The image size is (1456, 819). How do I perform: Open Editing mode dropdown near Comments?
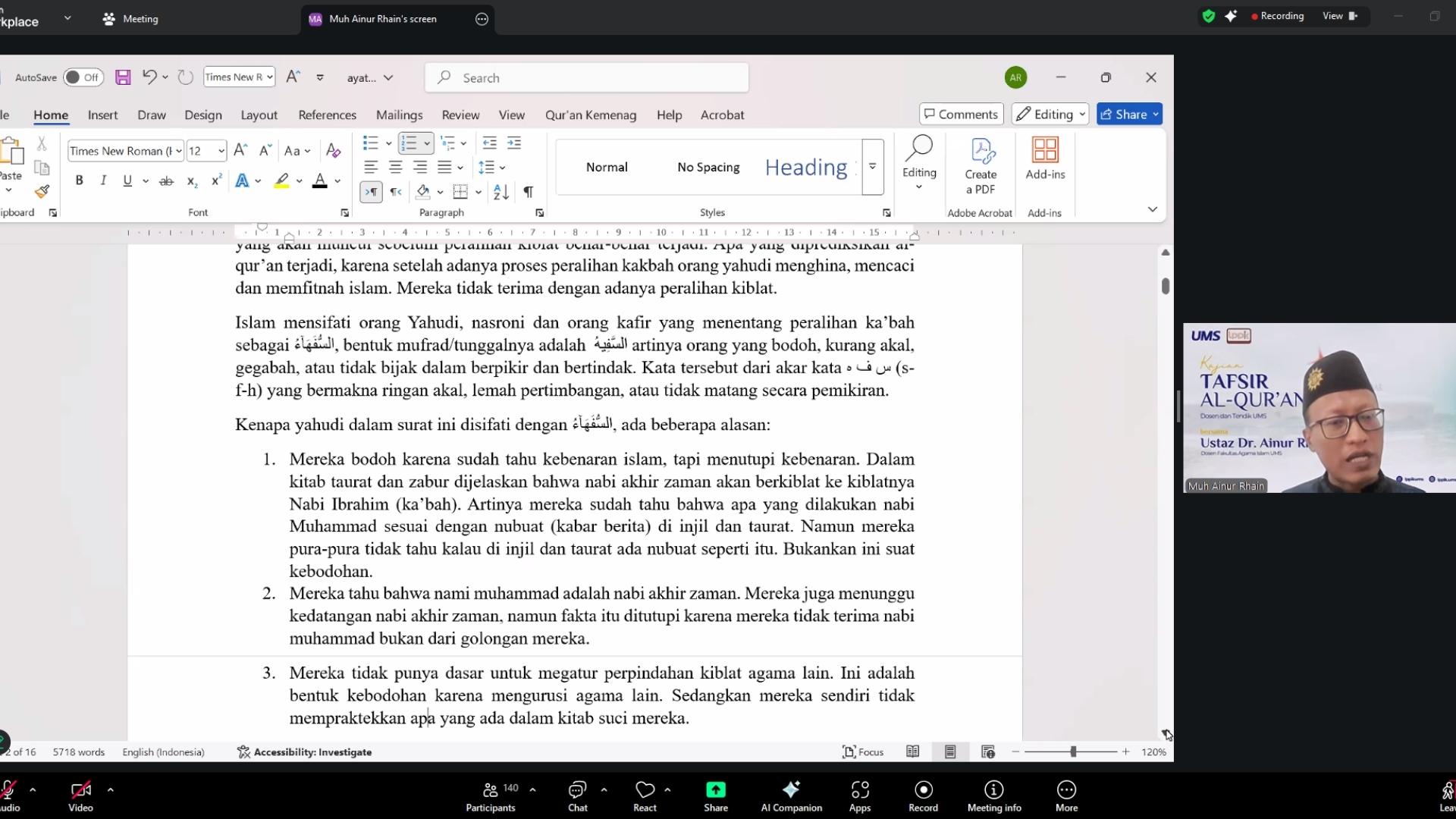[x=1050, y=114]
